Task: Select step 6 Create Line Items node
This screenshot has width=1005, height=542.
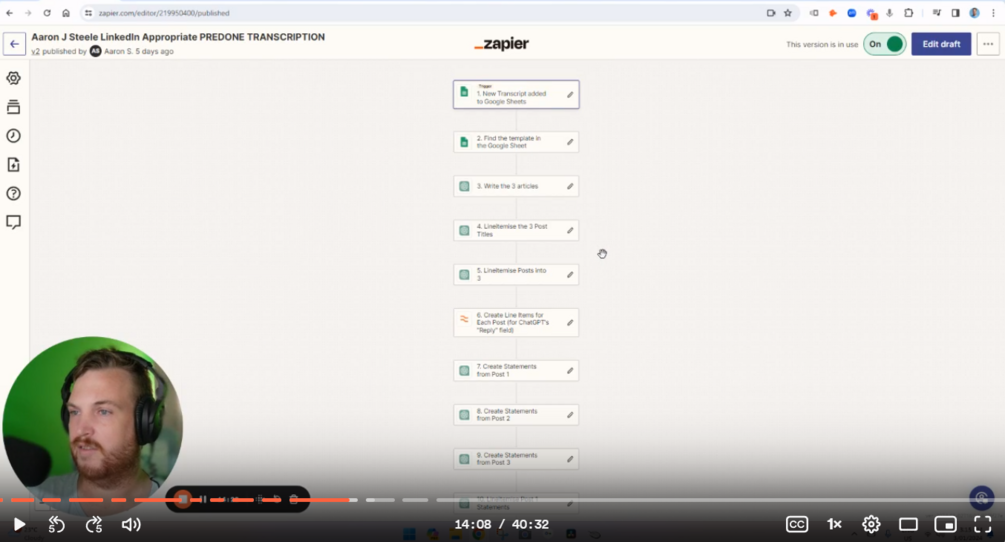Action: 516,322
